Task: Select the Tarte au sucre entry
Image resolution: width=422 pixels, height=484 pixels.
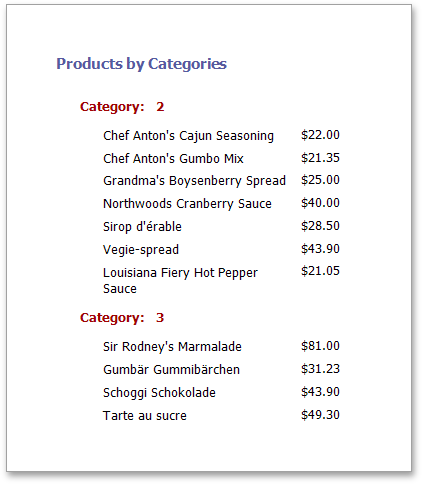Action: tap(145, 416)
